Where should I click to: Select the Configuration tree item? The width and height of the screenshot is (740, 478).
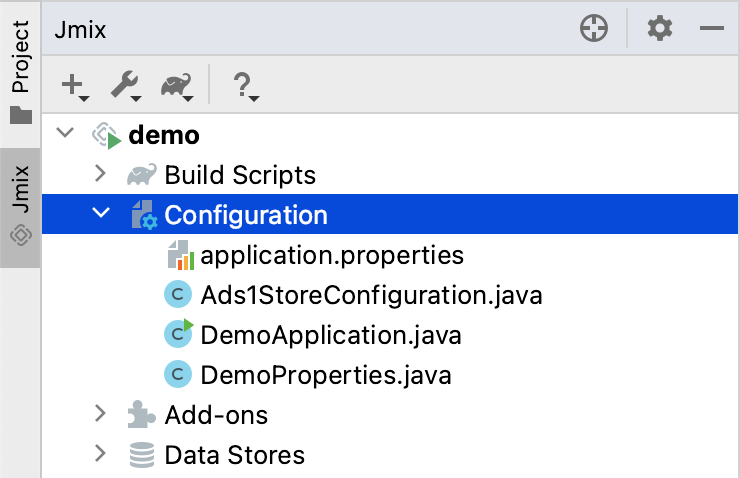pos(389,214)
